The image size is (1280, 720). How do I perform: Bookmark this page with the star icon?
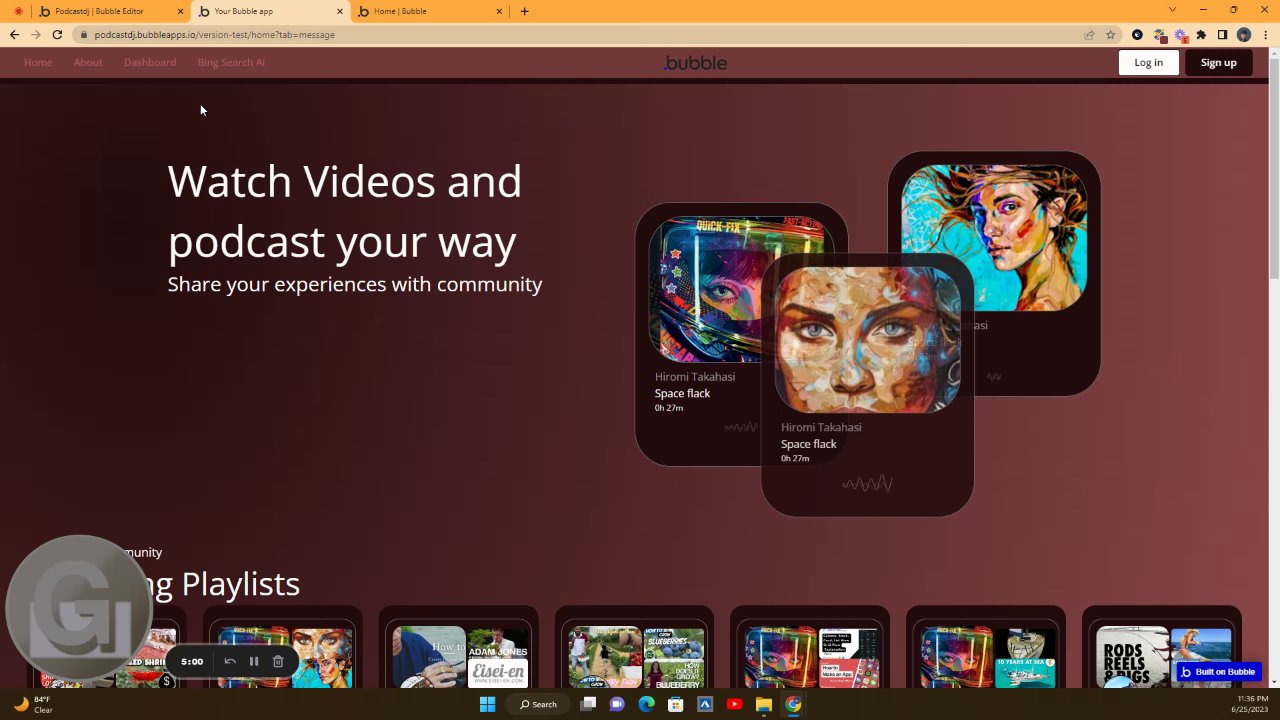click(x=1110, y=34)
